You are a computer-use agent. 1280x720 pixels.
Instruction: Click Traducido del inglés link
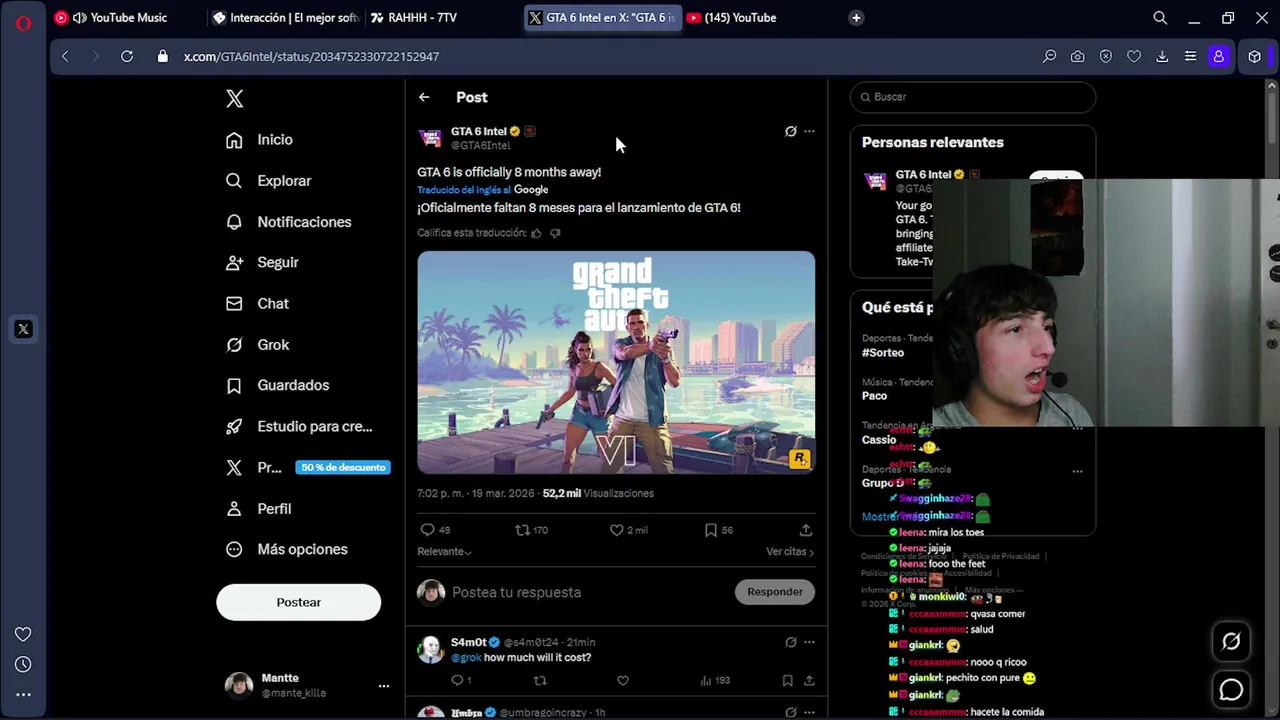[x=464, y=190]
